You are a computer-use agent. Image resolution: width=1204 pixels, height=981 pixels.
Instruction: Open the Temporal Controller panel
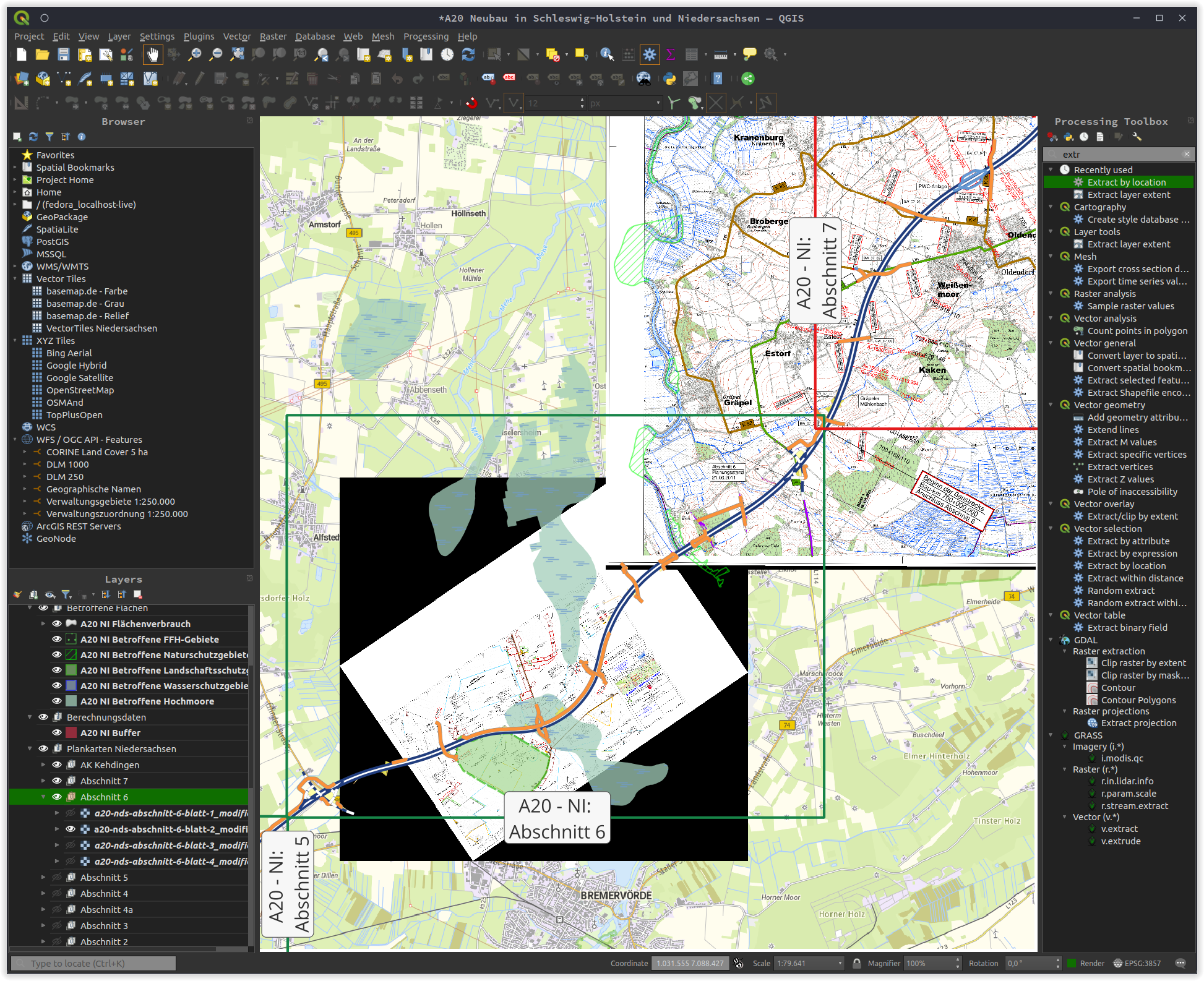[446, 54]
